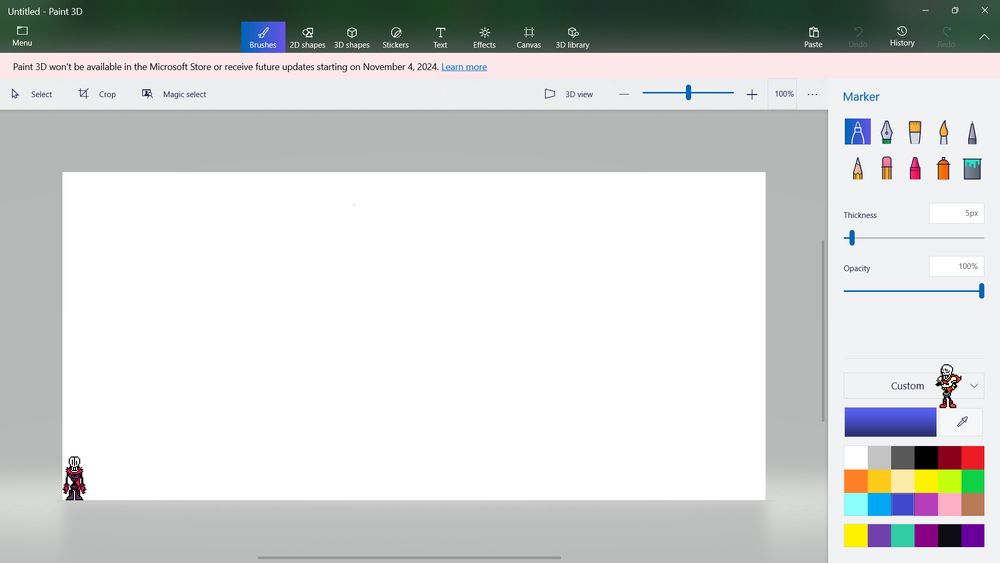Pick the light cyan color swatch
This screenshot has width=1000, height=563.
(856, 504)
